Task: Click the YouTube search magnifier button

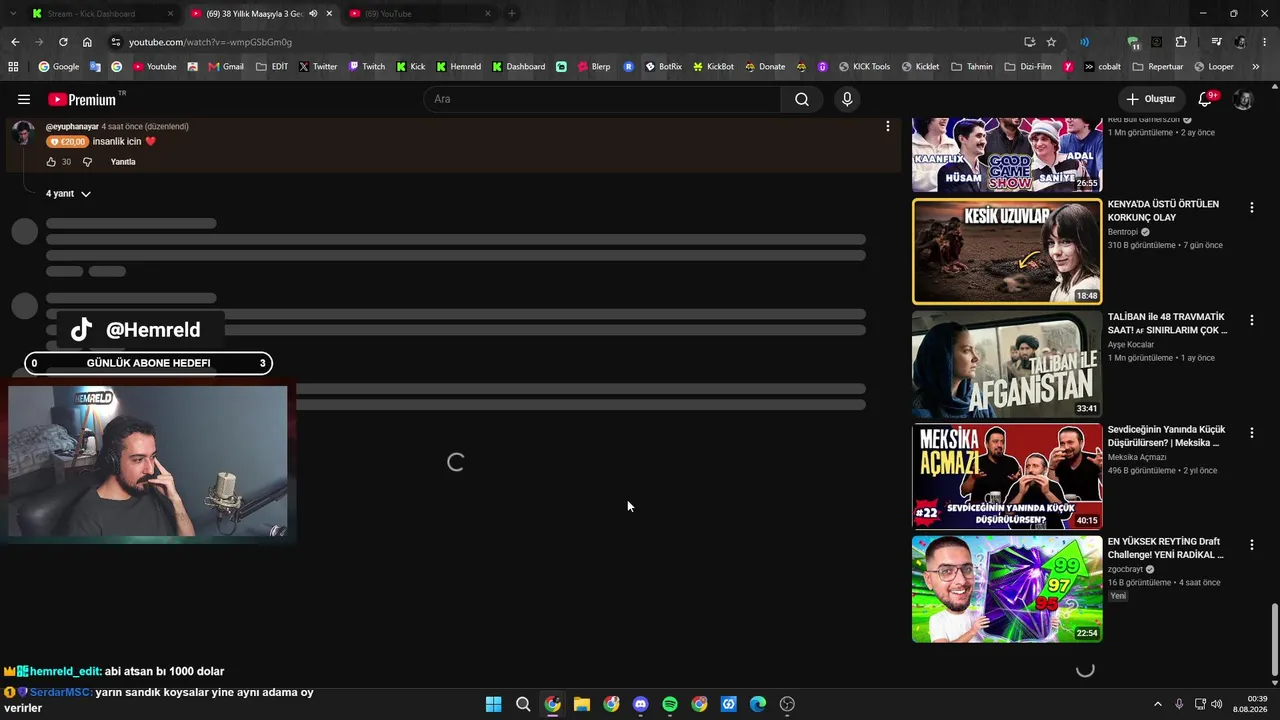Action: (x=802, y=99)
